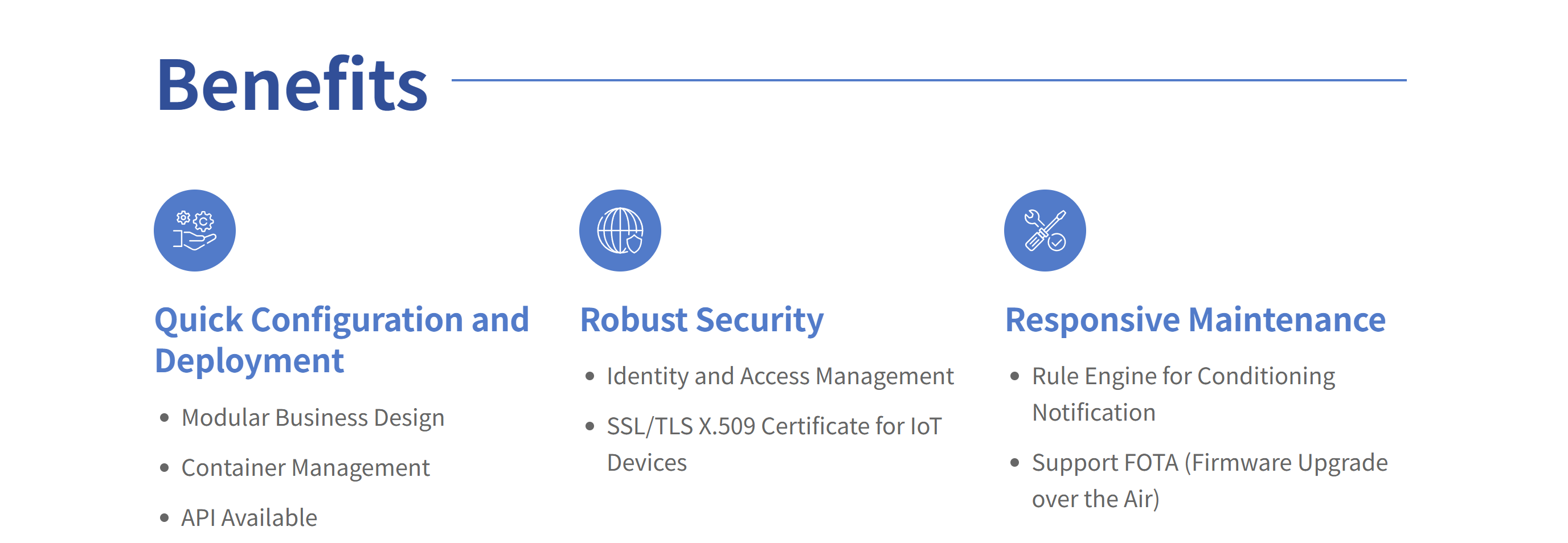
Task: Click the wrench and screwdriver maintenance icon
Action: 1045,231
